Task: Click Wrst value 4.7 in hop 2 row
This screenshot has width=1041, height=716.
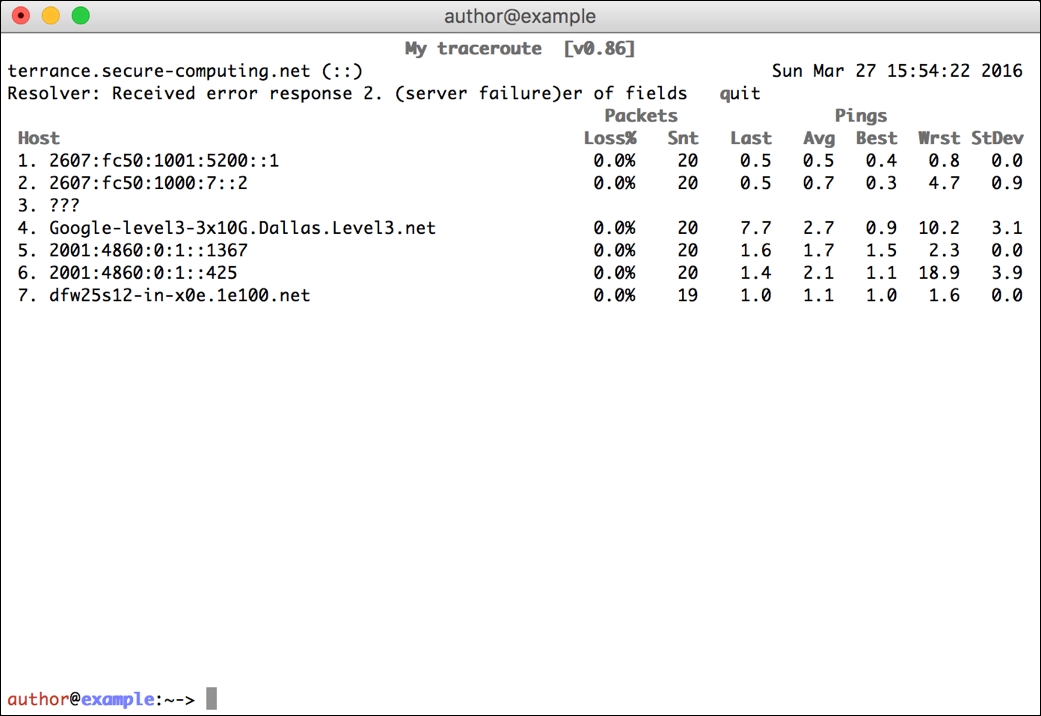Action: 944,183
